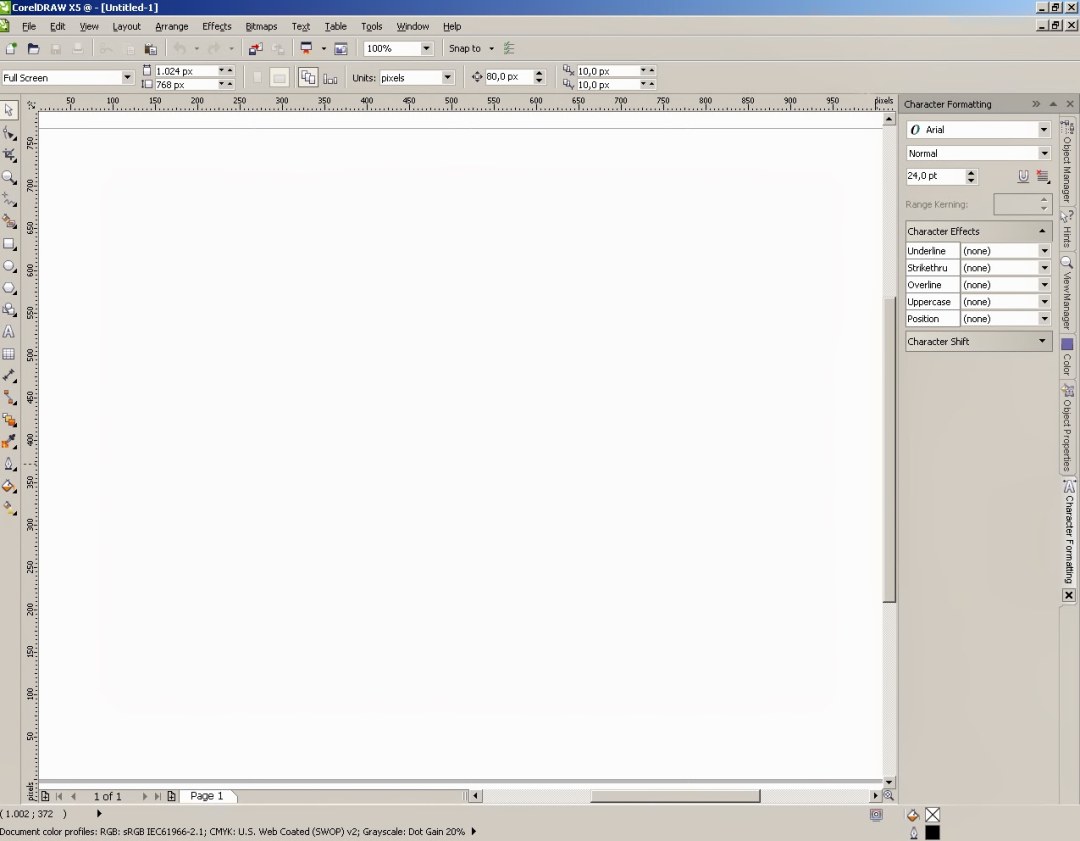1080x841 pixels.
Task: Pick the Polygon tool
Action: click(x=9, y=288)
